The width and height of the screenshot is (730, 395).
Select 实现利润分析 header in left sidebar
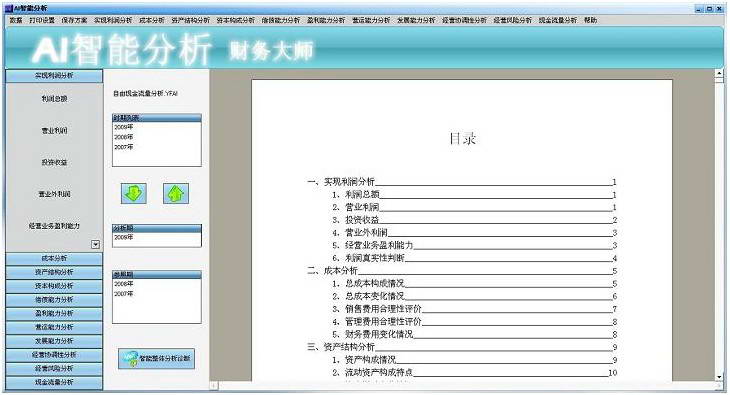pos(54,76)
